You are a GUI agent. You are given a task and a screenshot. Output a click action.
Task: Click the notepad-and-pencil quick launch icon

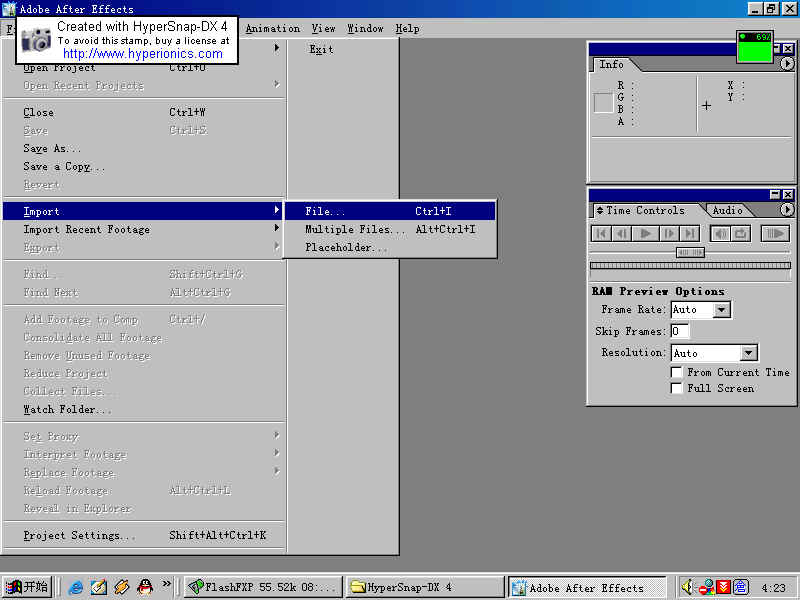click(98, 587)
